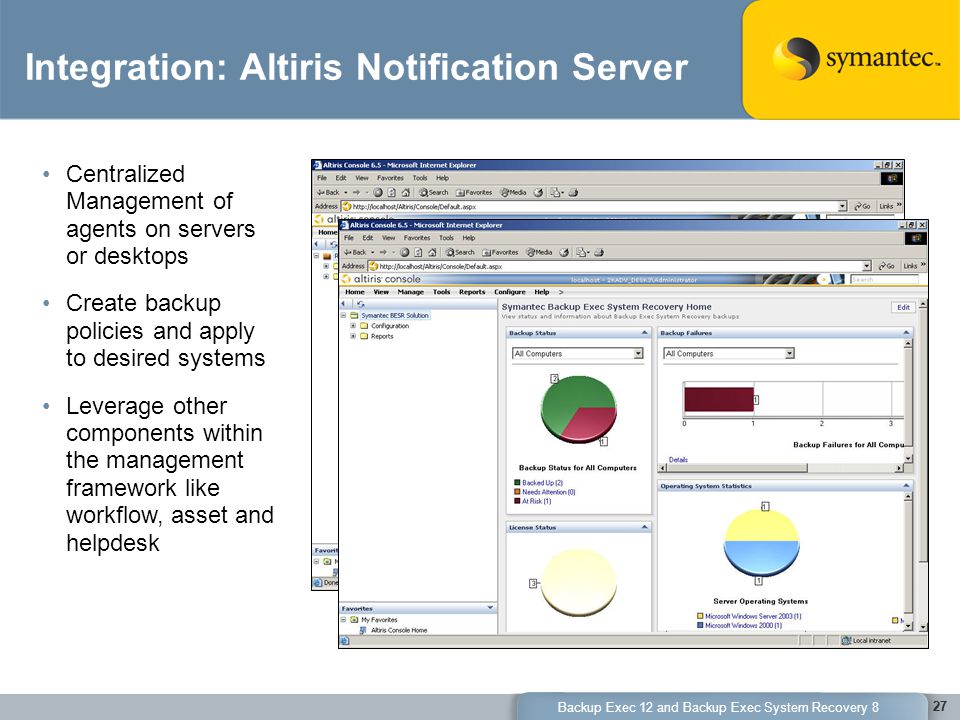
Task: Click the Altiris Console Home favorite icon
Action: [363, 630]
